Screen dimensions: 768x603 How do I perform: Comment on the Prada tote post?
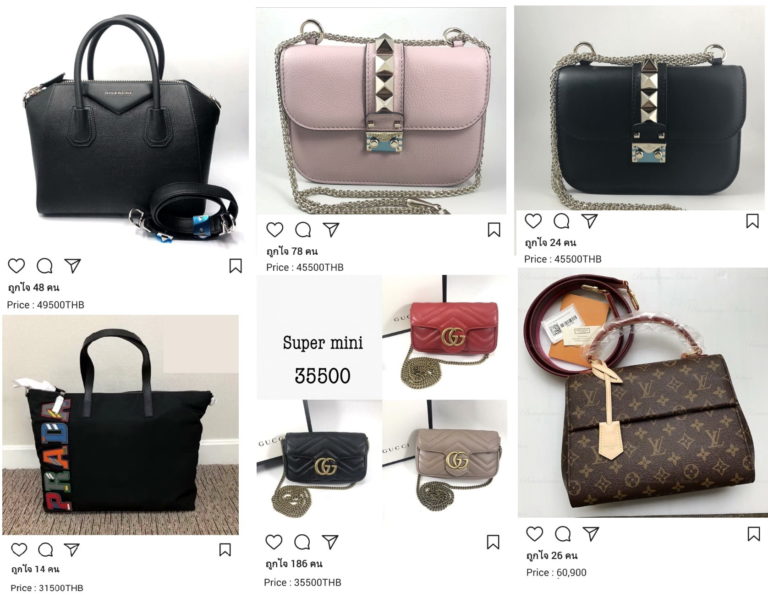click(x=46, y=550)
